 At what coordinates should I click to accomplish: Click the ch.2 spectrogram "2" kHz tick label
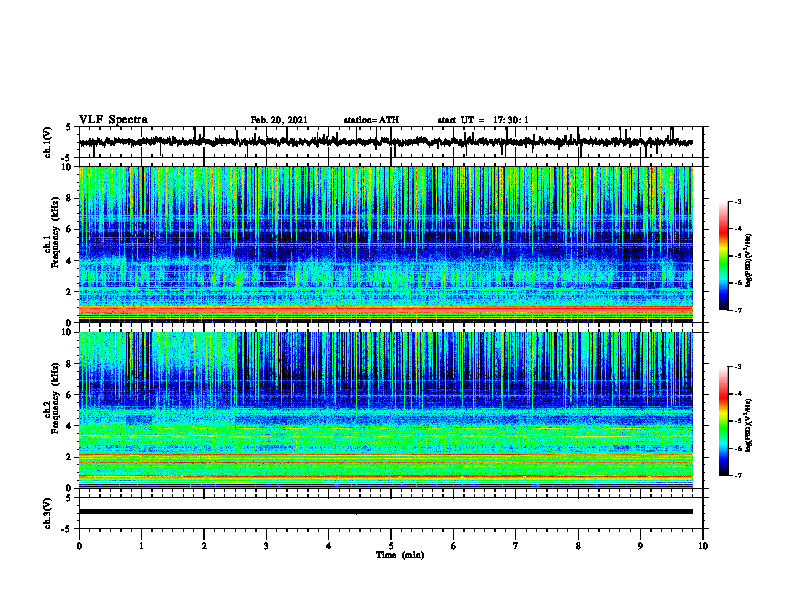[70, 457]
